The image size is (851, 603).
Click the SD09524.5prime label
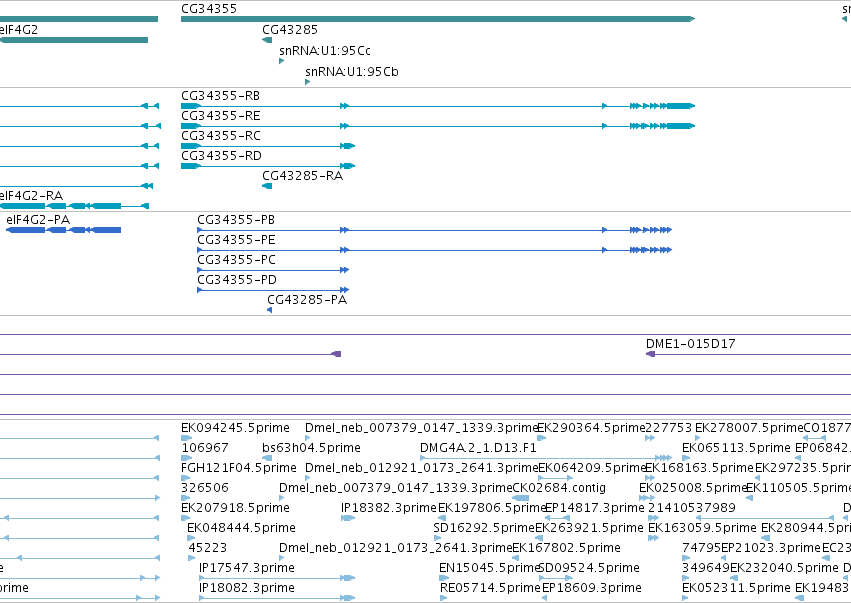[x=589, y=568]
